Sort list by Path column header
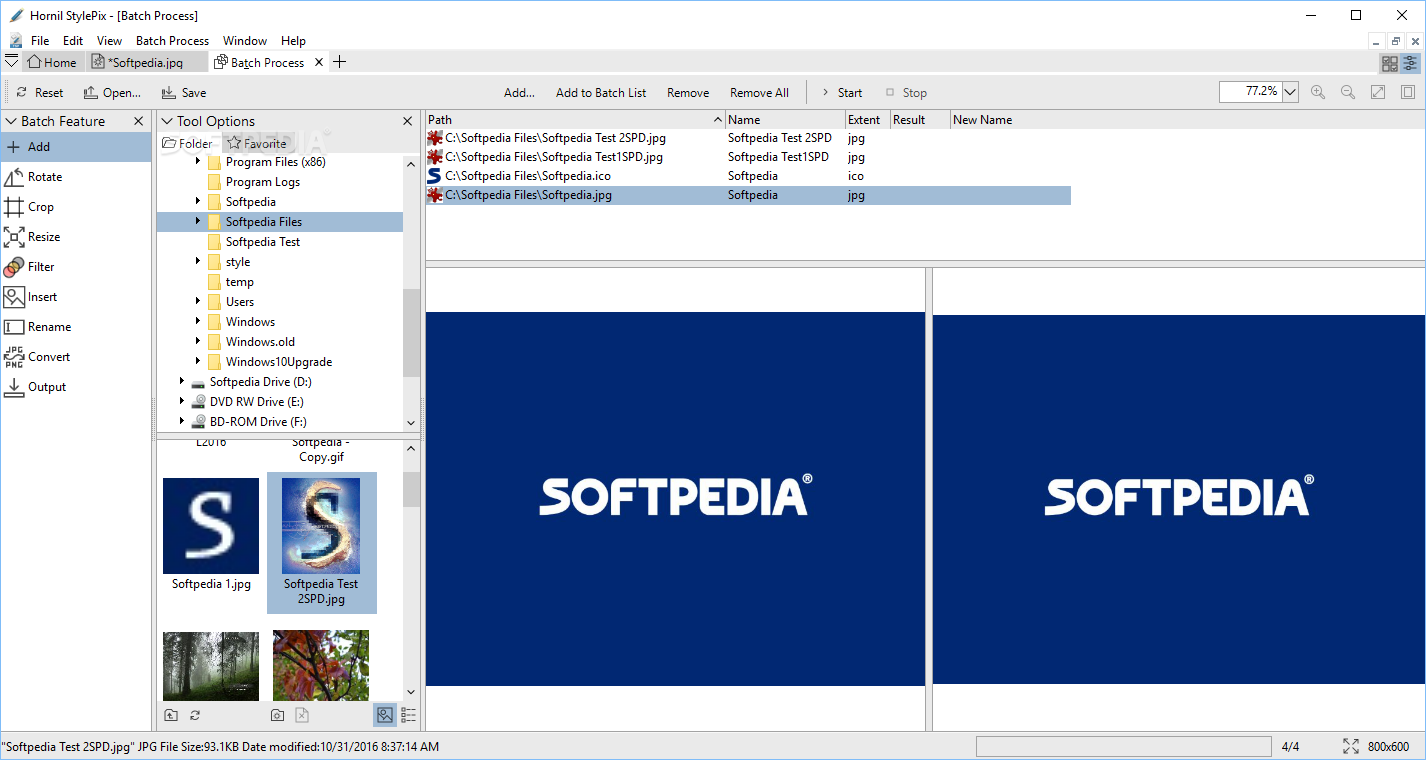Screen dimensions: 1426x760 [575, 119]
